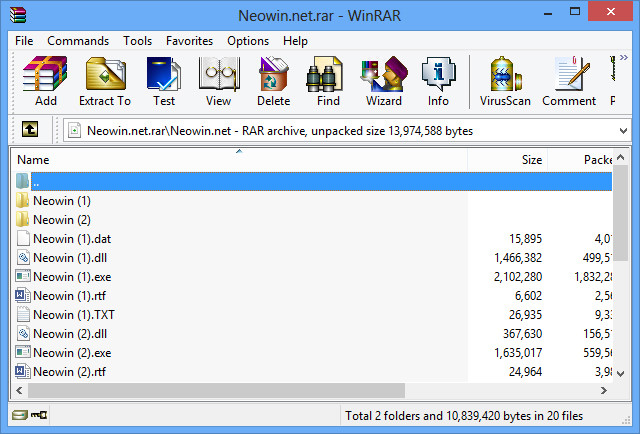640x434 pixels.
Task: Click the Neowin (2).dll file icon
Action: click(x=23, y=334)
